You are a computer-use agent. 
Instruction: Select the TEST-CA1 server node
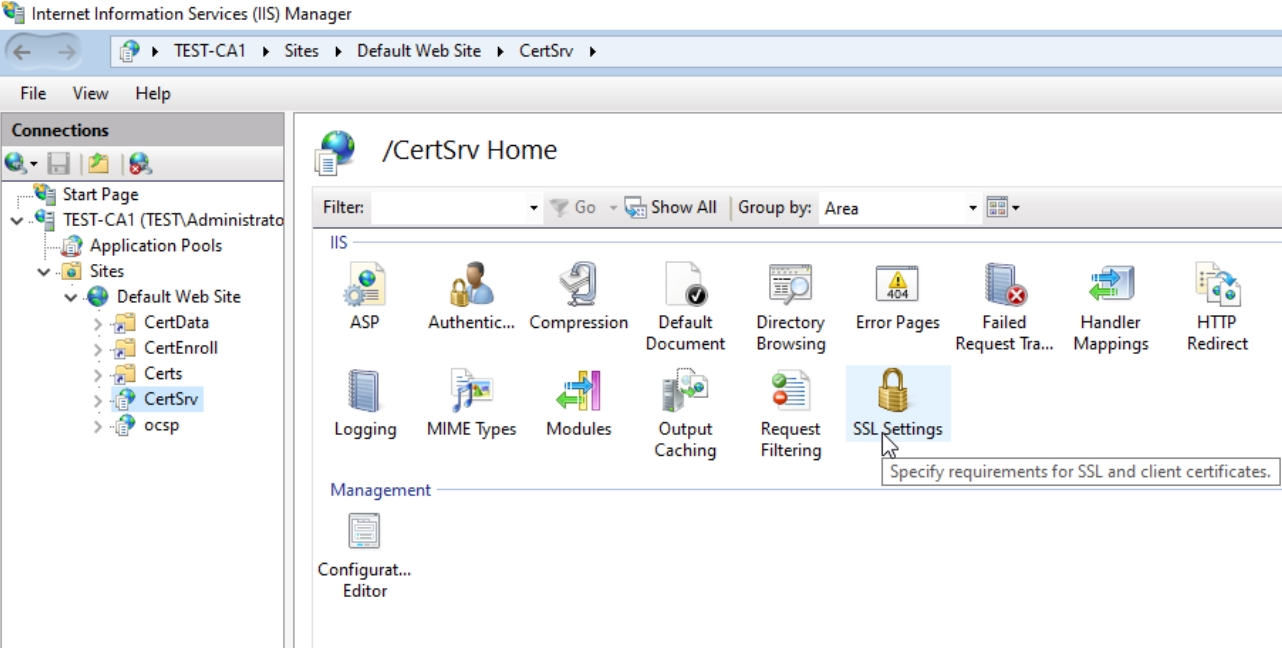click(172, 219)
